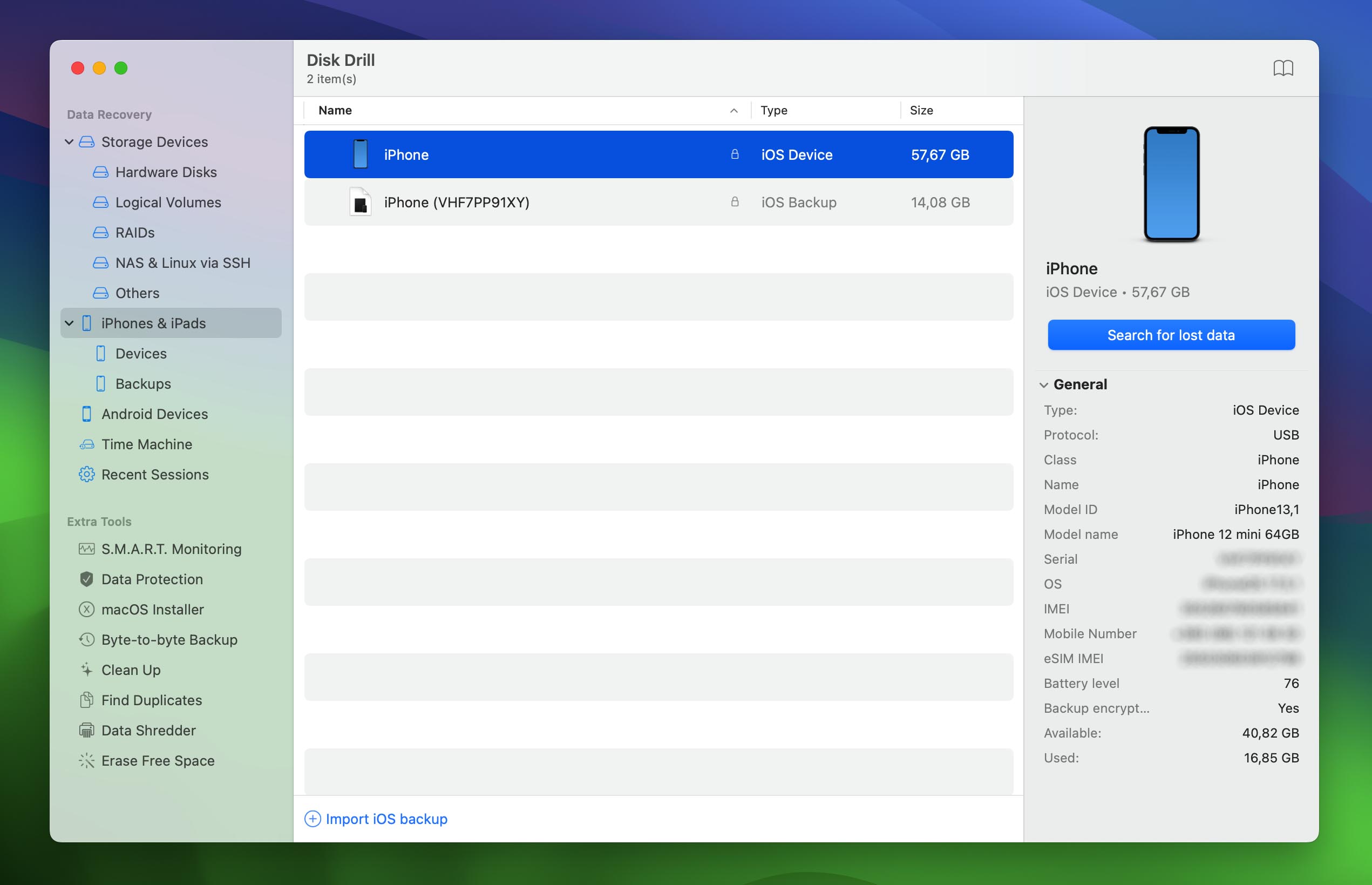
Task: Click the Clean Up sparkle icon
Action: click(87, 670)
